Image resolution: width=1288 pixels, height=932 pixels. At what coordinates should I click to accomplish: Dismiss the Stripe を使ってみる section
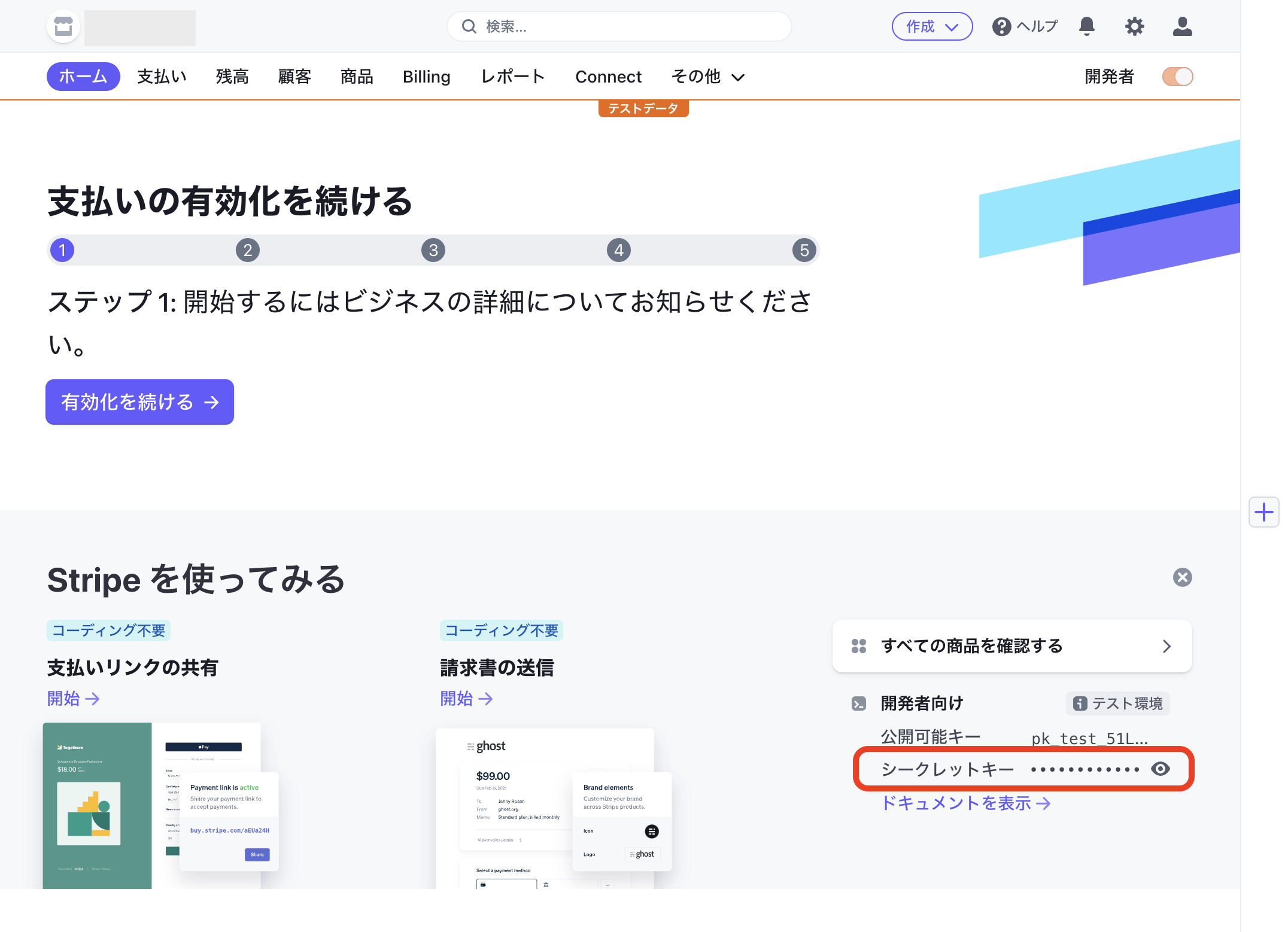(x=1182, y=577)
